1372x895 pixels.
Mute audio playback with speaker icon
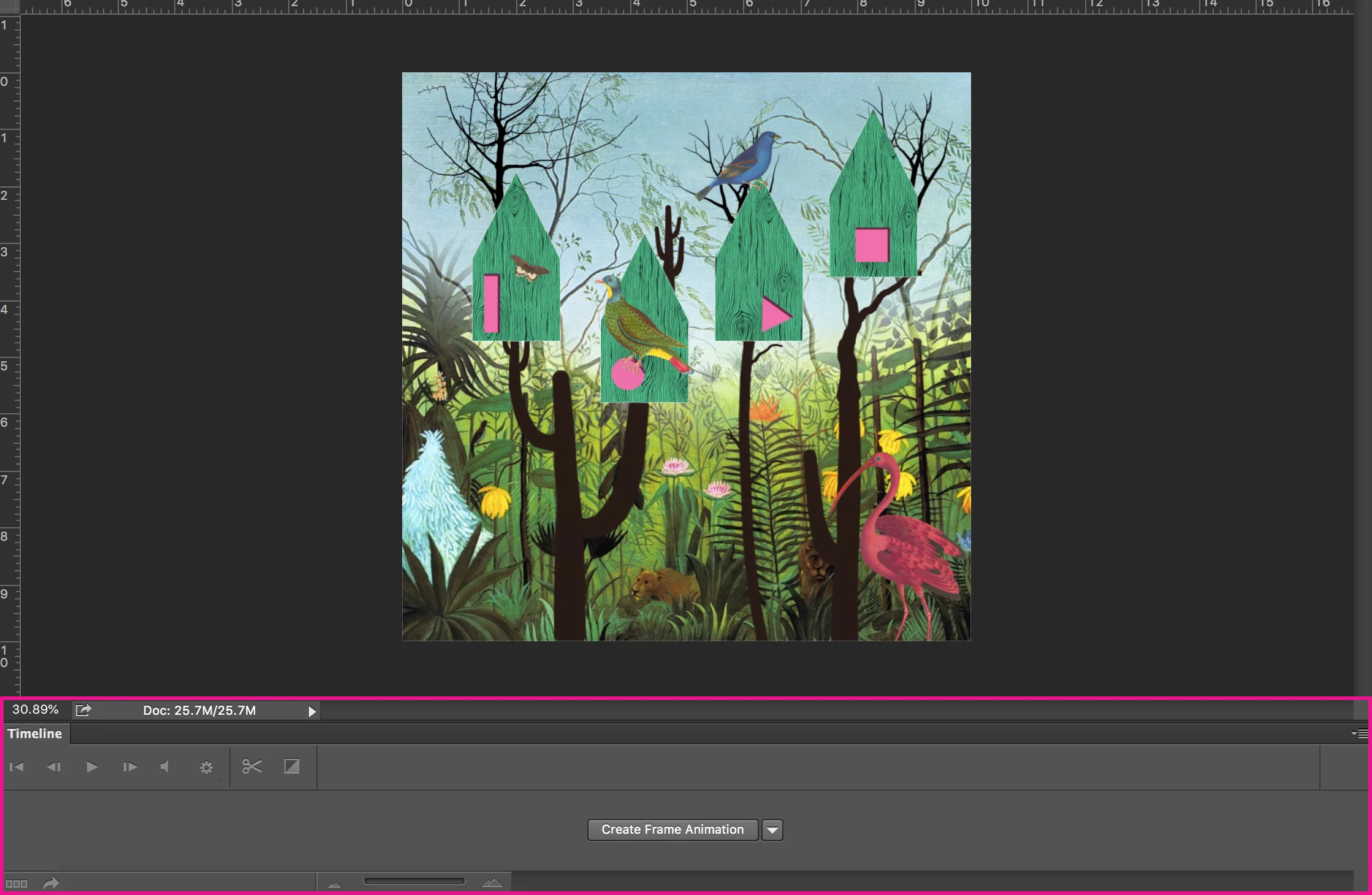click(x=165, y=767)
